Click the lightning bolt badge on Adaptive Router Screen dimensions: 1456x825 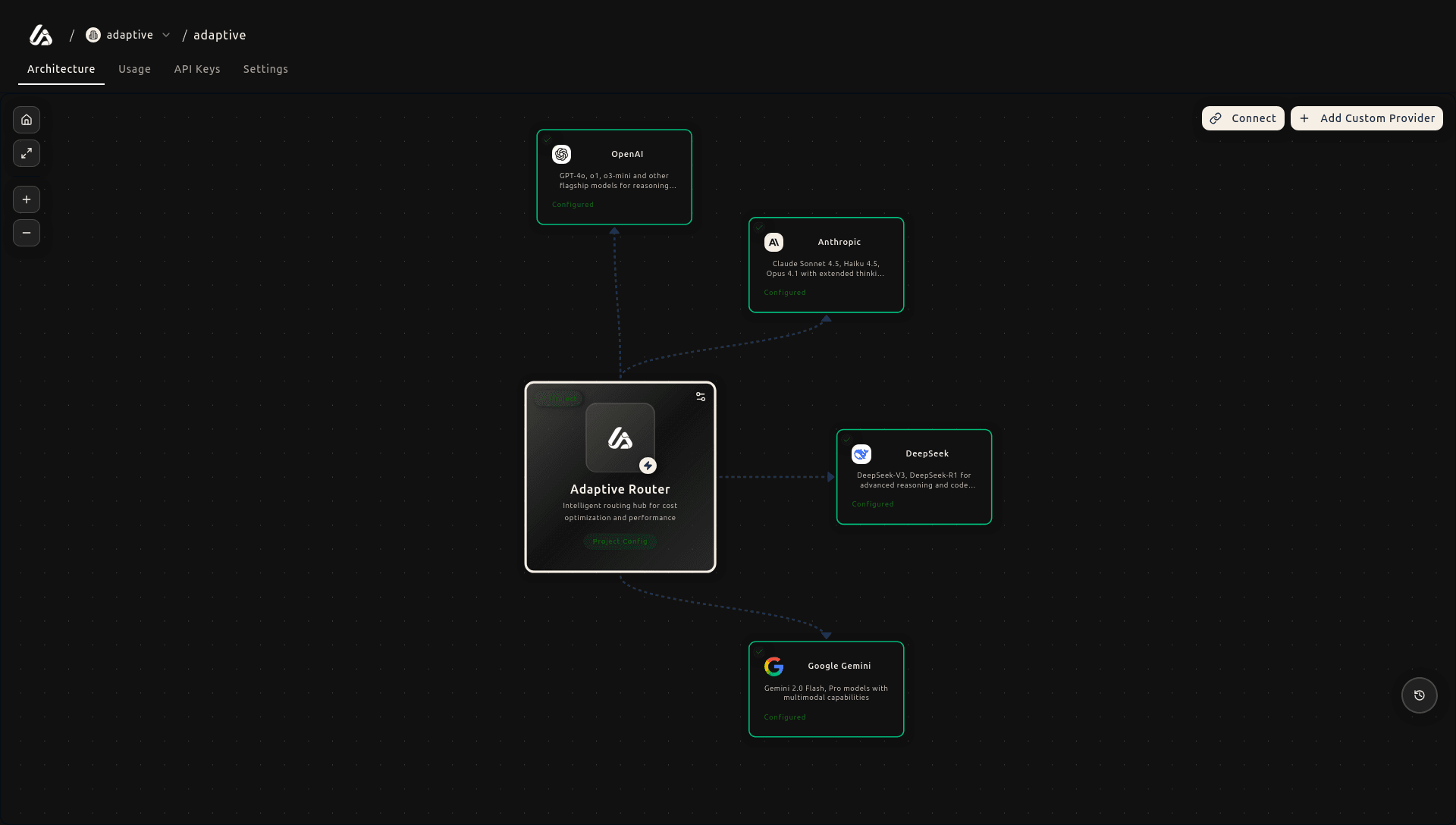click(648, 466)
